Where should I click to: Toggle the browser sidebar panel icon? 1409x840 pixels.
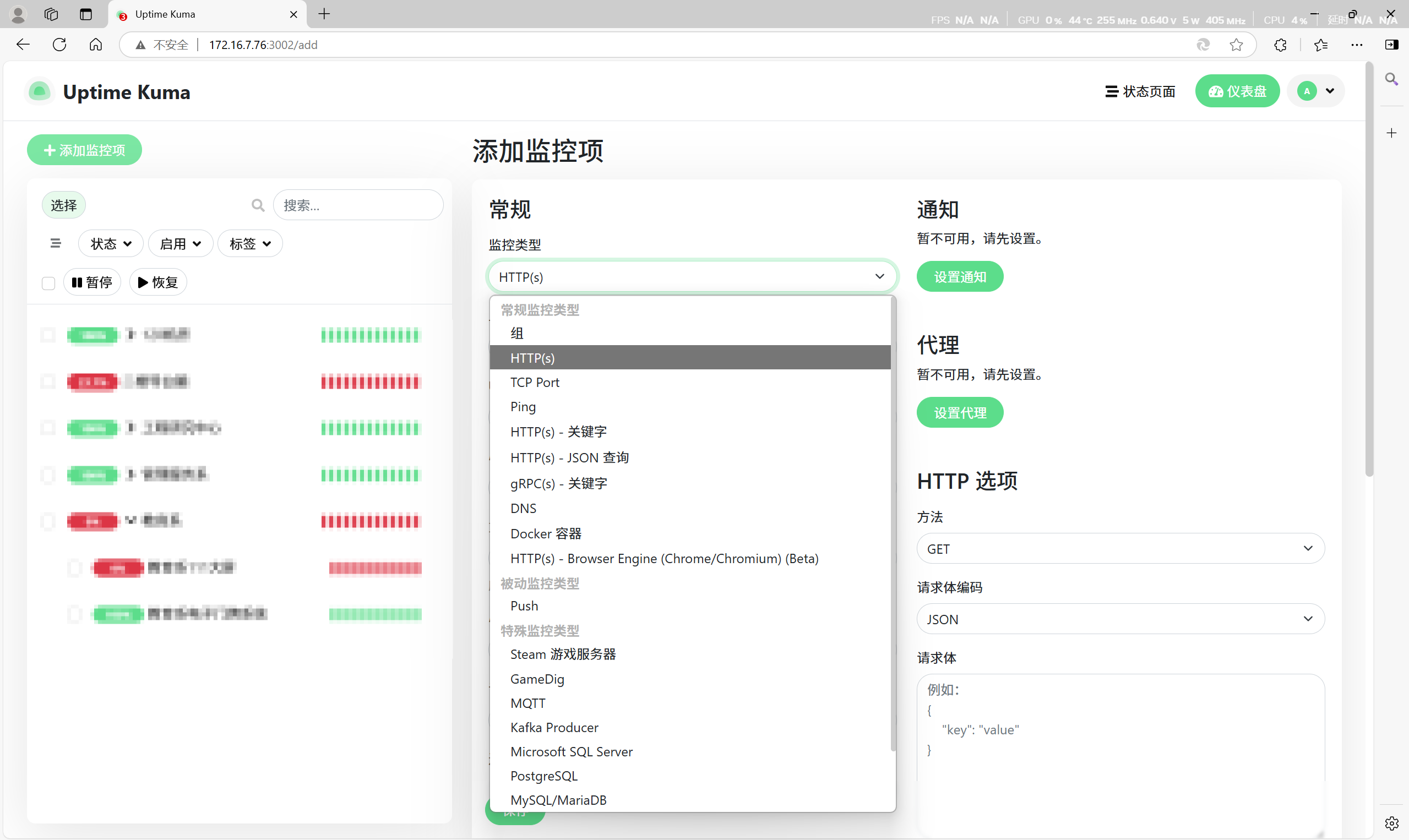click(1391, 45)
